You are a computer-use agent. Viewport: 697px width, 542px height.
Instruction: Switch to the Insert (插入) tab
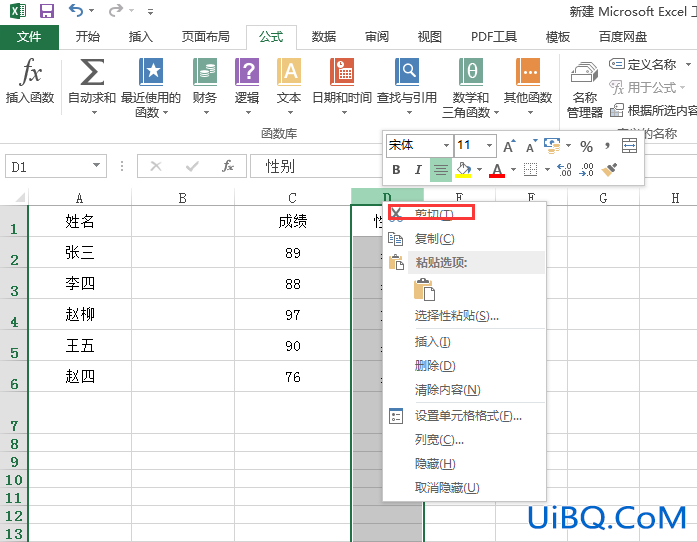click(140, 36)
